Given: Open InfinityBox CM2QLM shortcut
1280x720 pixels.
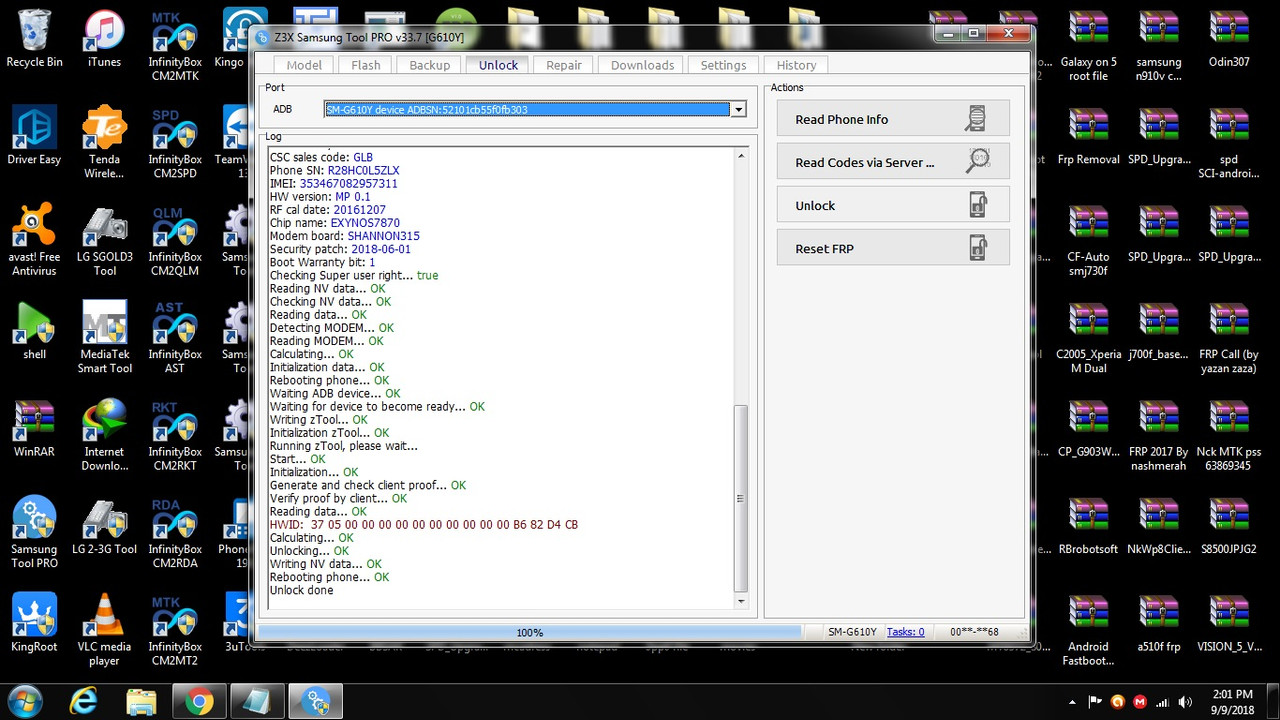Looking at the screenshot, I should click(x=175, y=240).
